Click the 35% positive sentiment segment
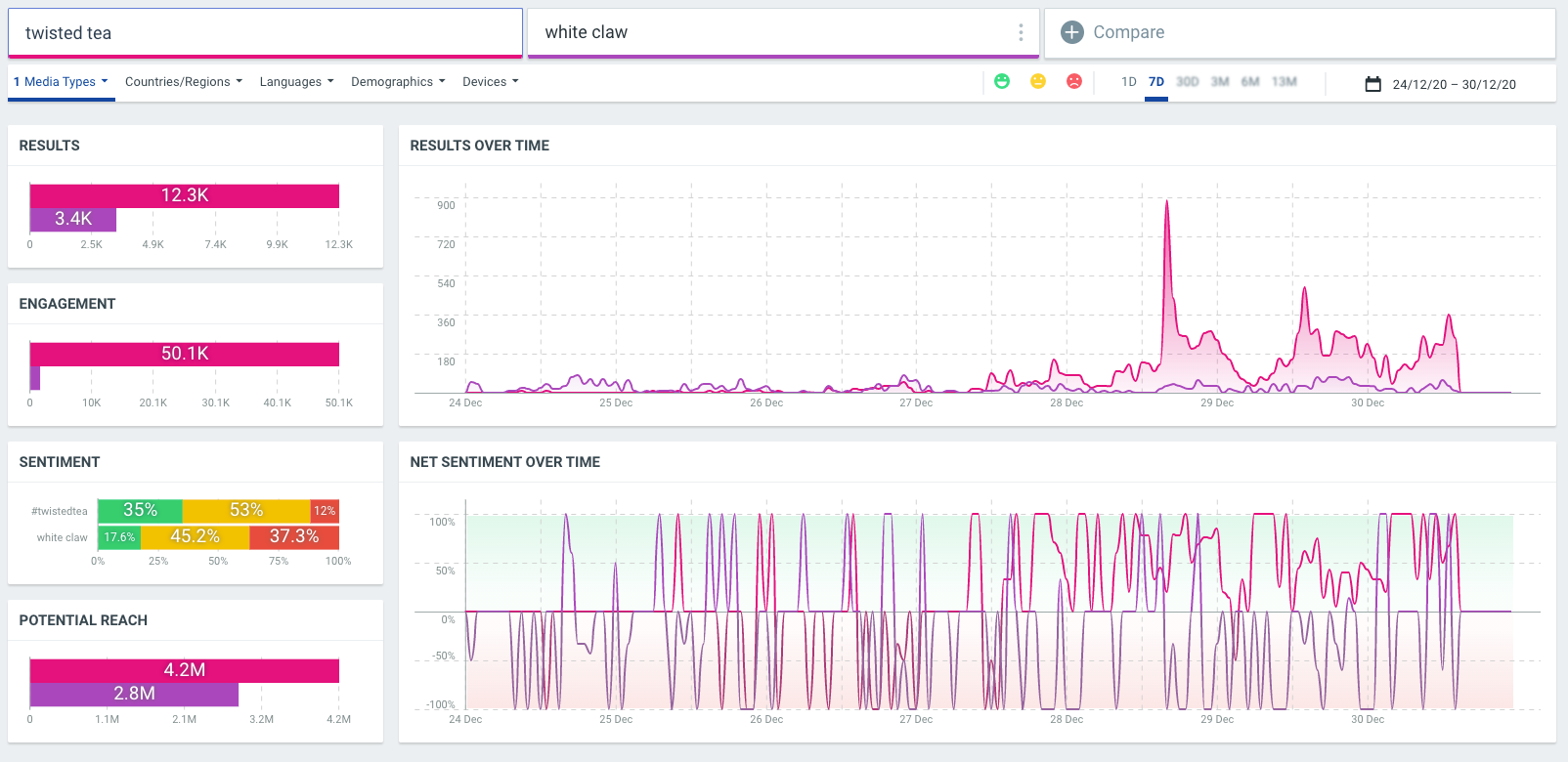 pyautogui.click(x=140, y=510)
